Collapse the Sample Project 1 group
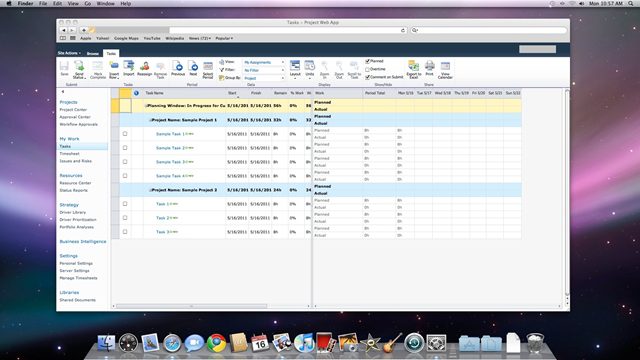The width and height of the screenshot is (640, 360). tap(151, 120)
